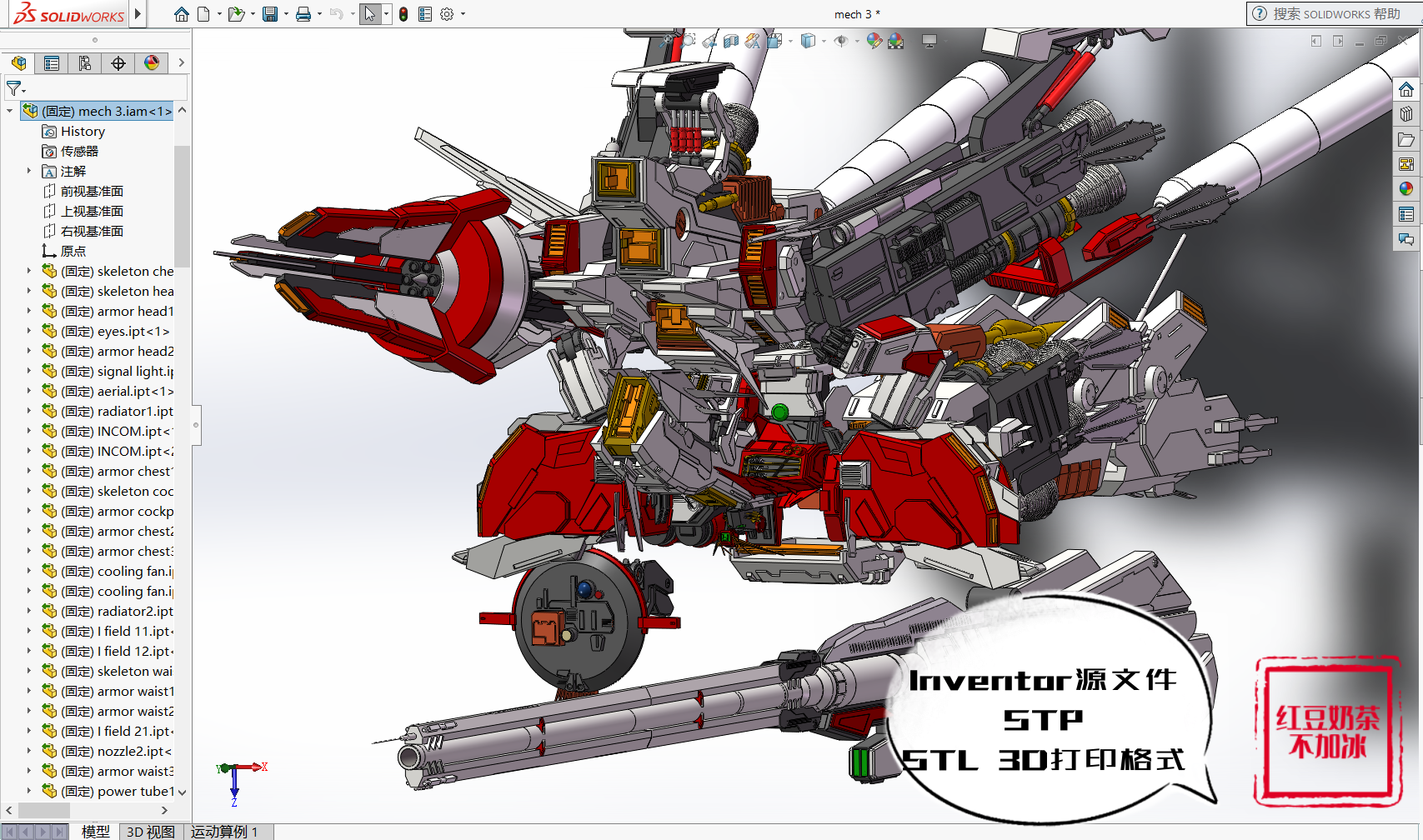The image size is (1423, 840).
Task: Select the Previous View tool
Action: point(709,40)
